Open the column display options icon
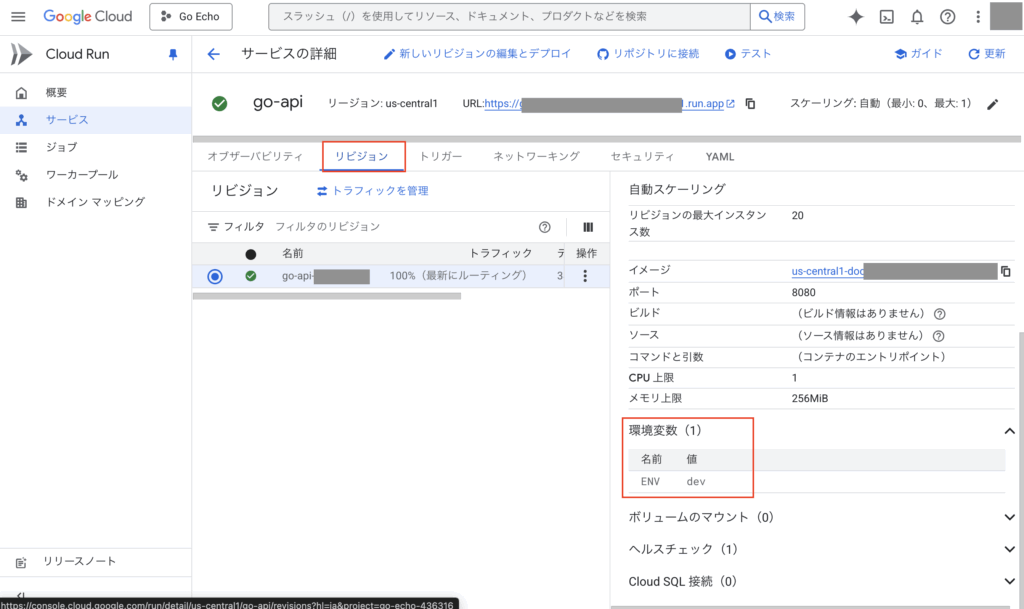 [588, 227]
